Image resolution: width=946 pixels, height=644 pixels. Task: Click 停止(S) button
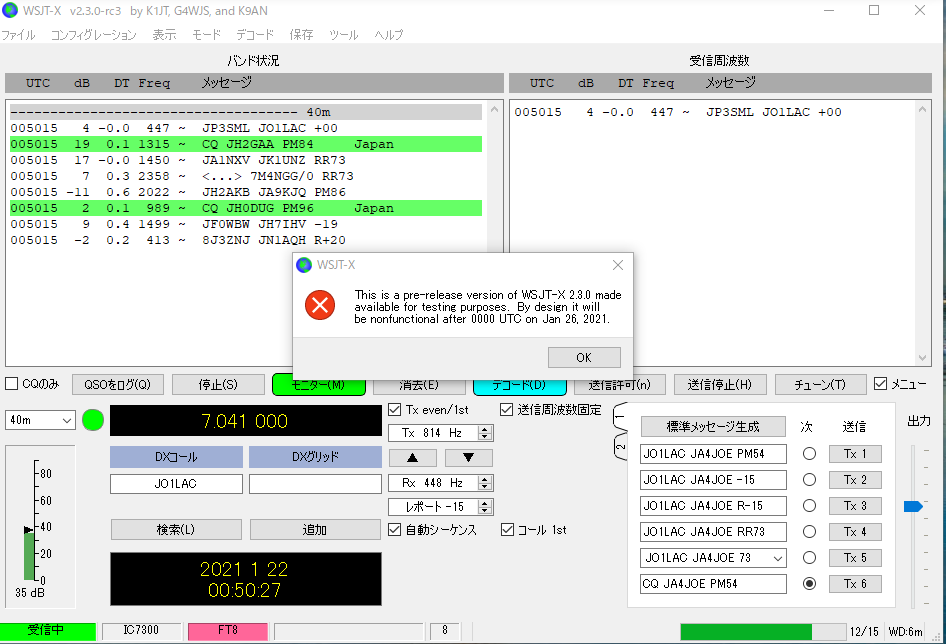pos(218,384)
